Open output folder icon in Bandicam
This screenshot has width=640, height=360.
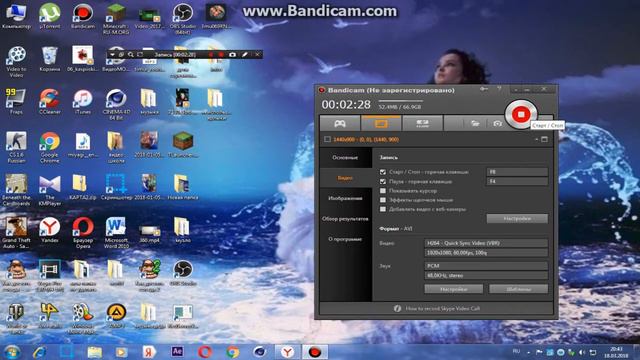[x=475, y=123]
